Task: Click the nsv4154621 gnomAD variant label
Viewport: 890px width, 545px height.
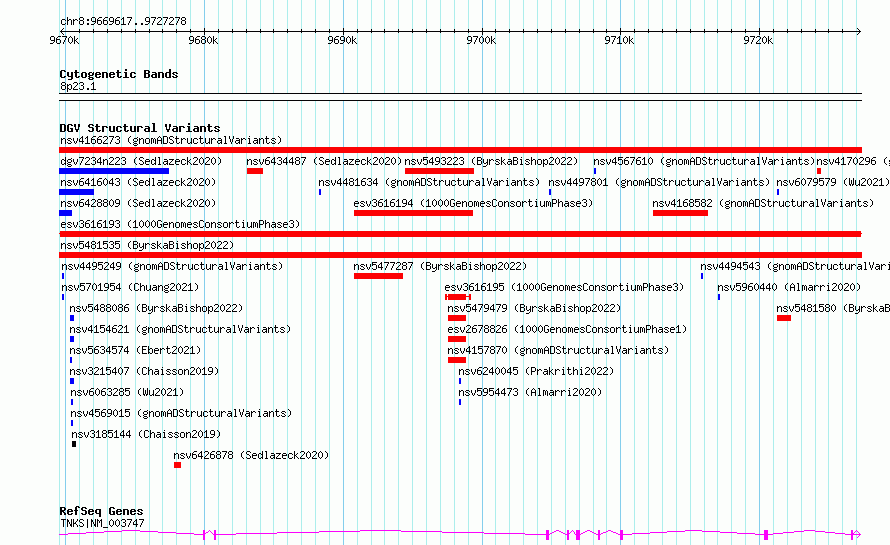Action: 180,329
